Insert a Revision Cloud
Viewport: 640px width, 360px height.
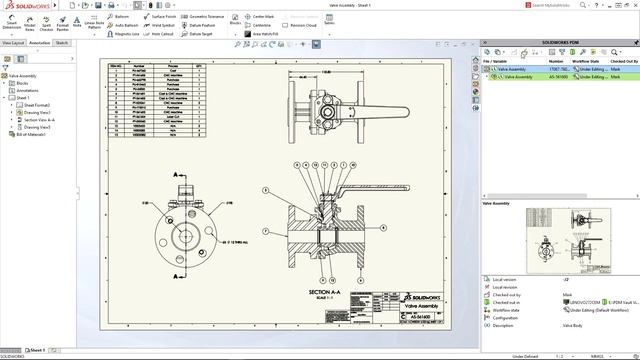coord(299,25)
